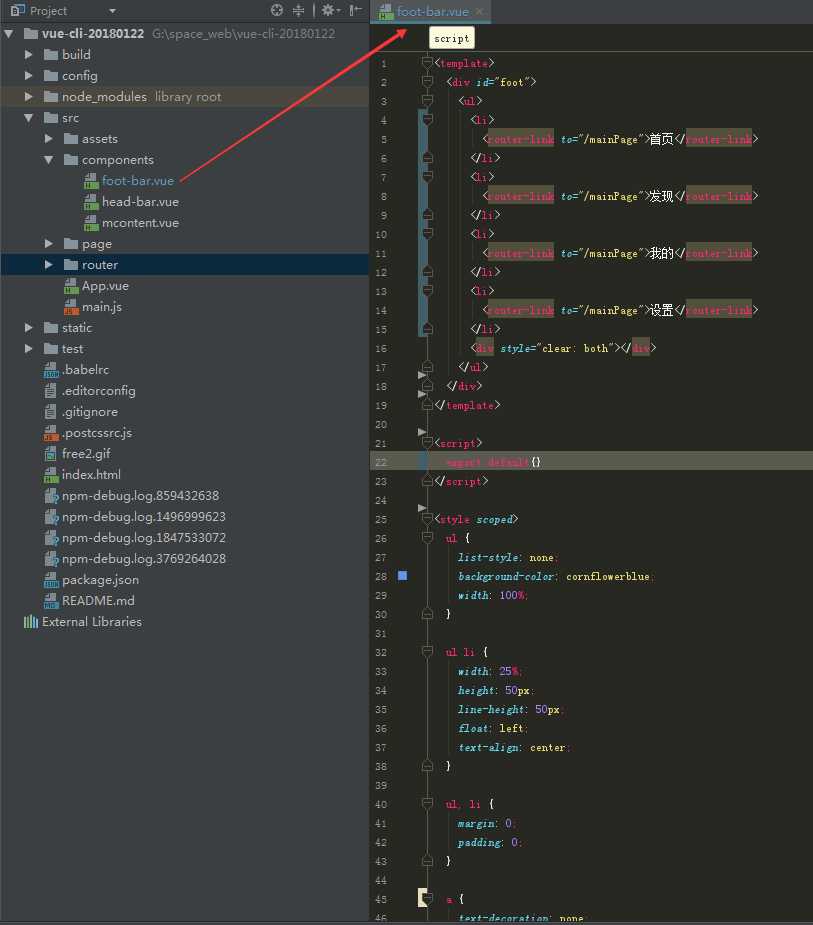Select free2.gif image file

point(86,454)
